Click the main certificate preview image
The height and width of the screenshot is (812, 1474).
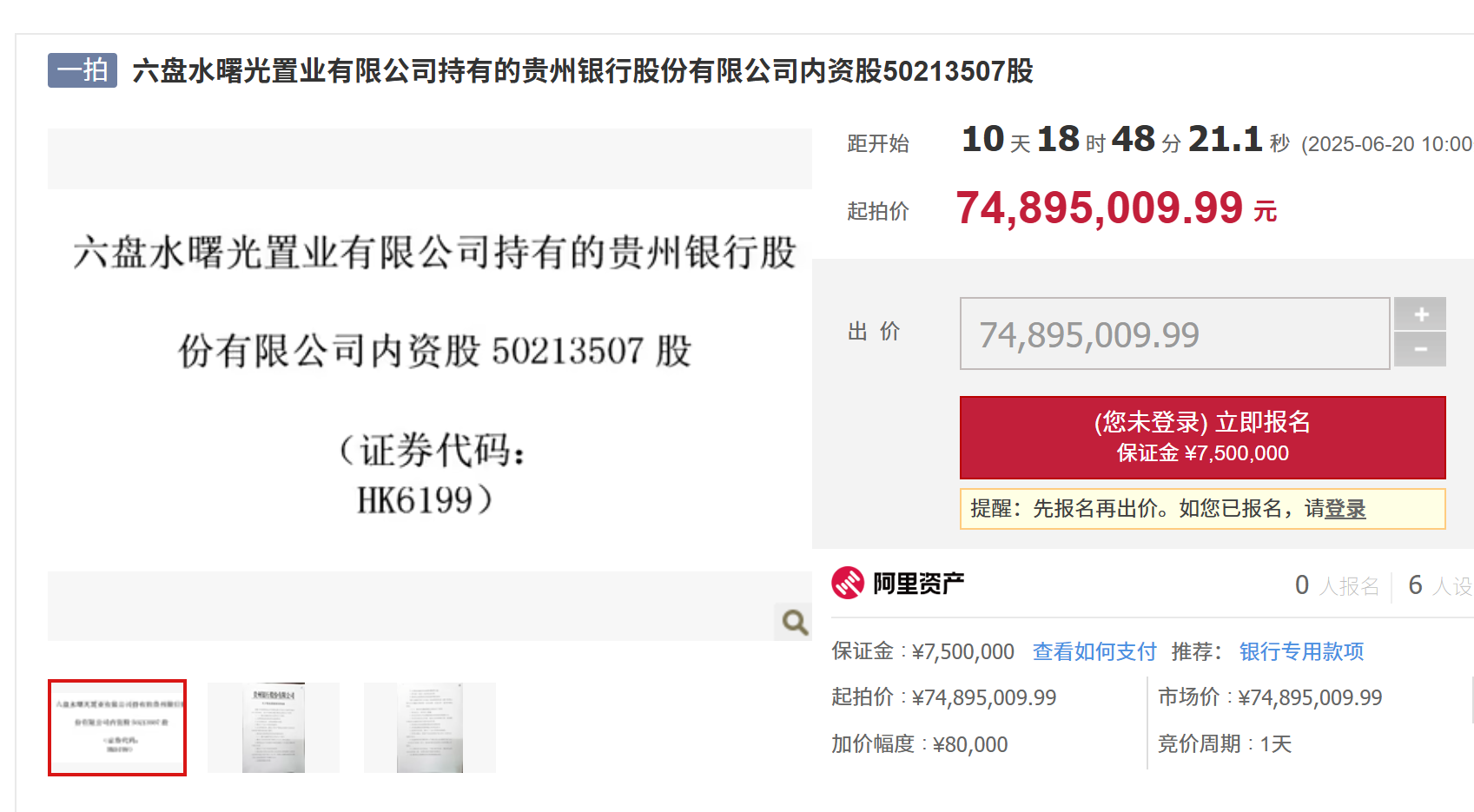coord(429,373)
